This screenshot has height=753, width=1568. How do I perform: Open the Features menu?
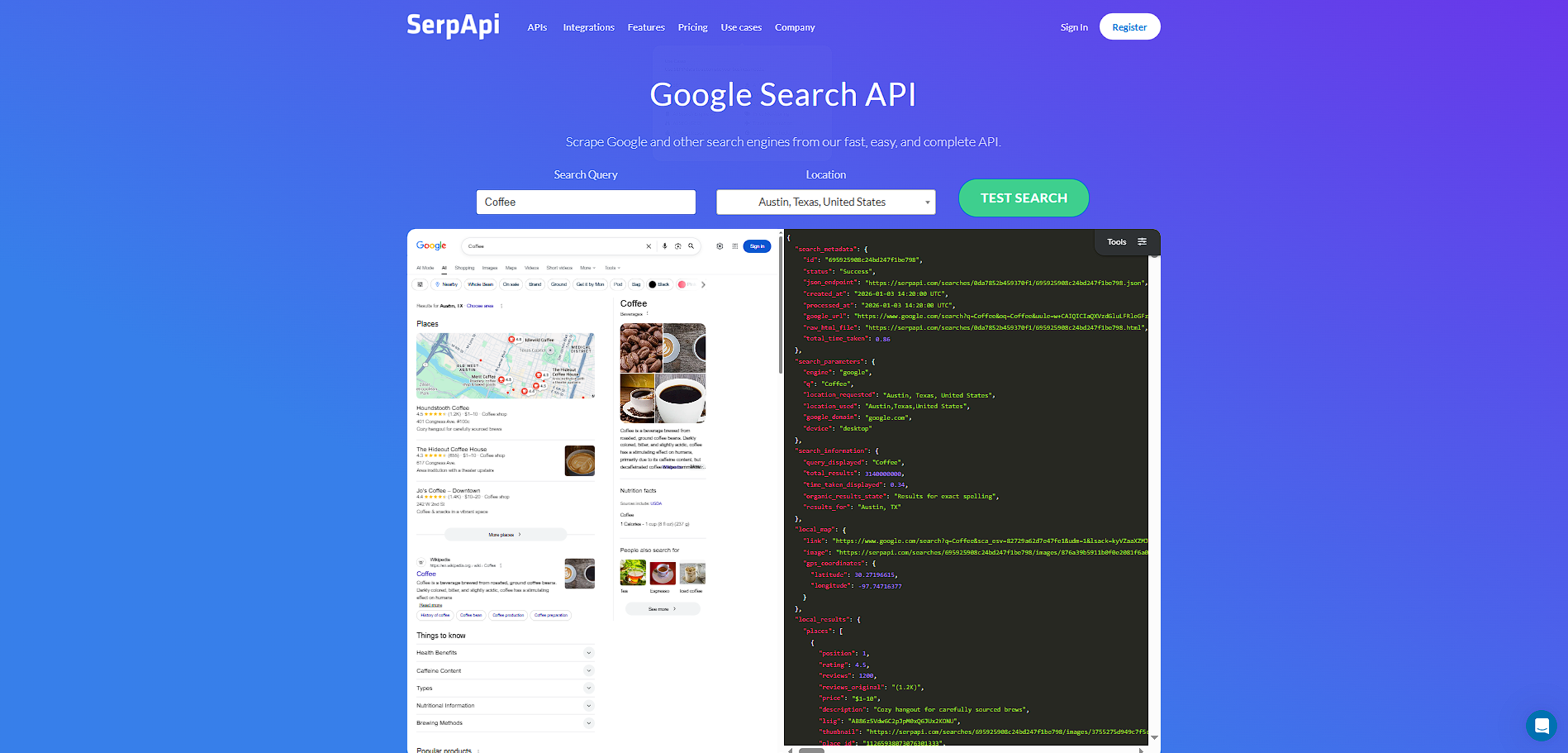(646, 27)
